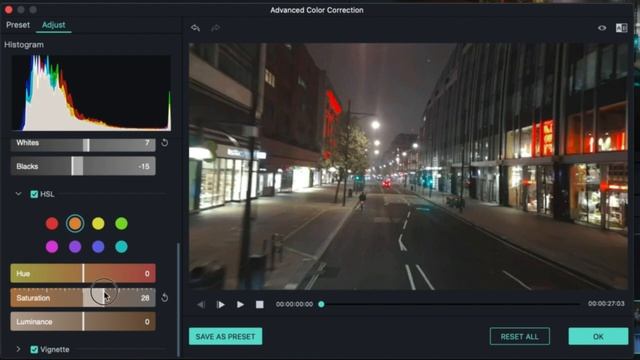Stop the video playback
This screenshot has height=360, width=640.
tap(260, 304)
